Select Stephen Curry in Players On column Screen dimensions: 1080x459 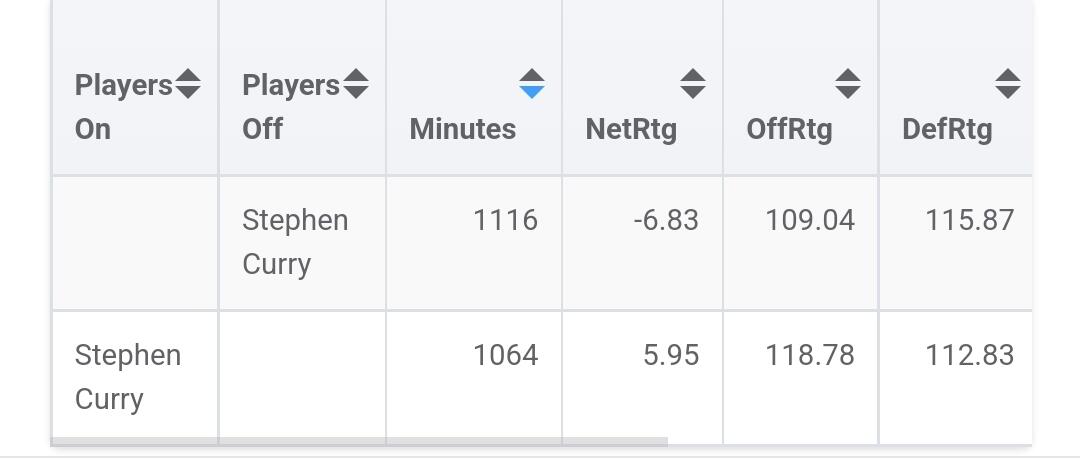(128, 377)
